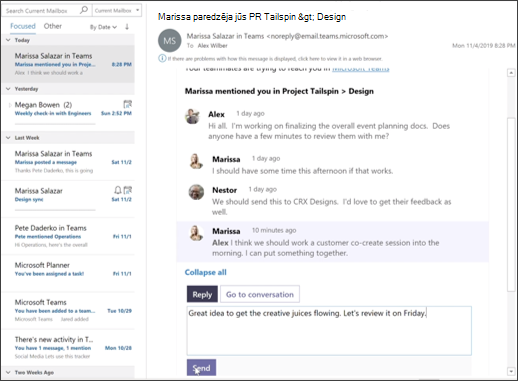Click the MS sender avatar circle
This screenshot has width=518, height=381.
click(169, 41)
